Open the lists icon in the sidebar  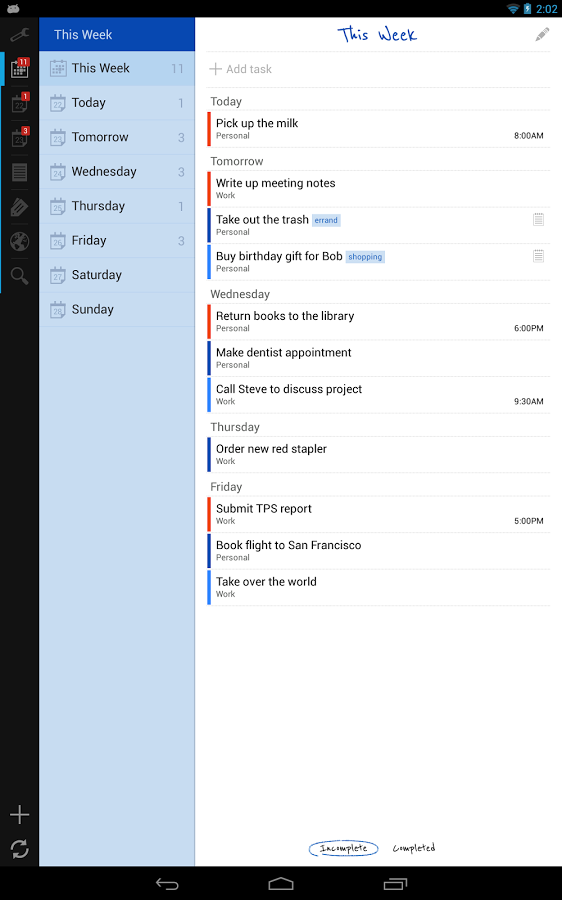(x=20, y=172)
